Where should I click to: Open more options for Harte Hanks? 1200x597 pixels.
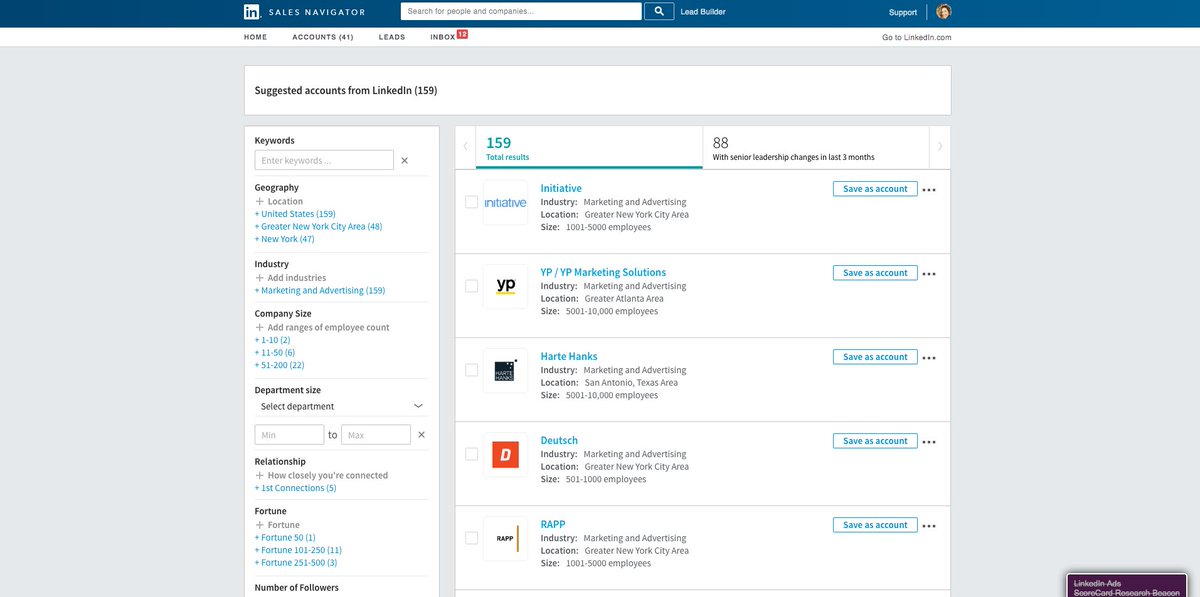929,358
